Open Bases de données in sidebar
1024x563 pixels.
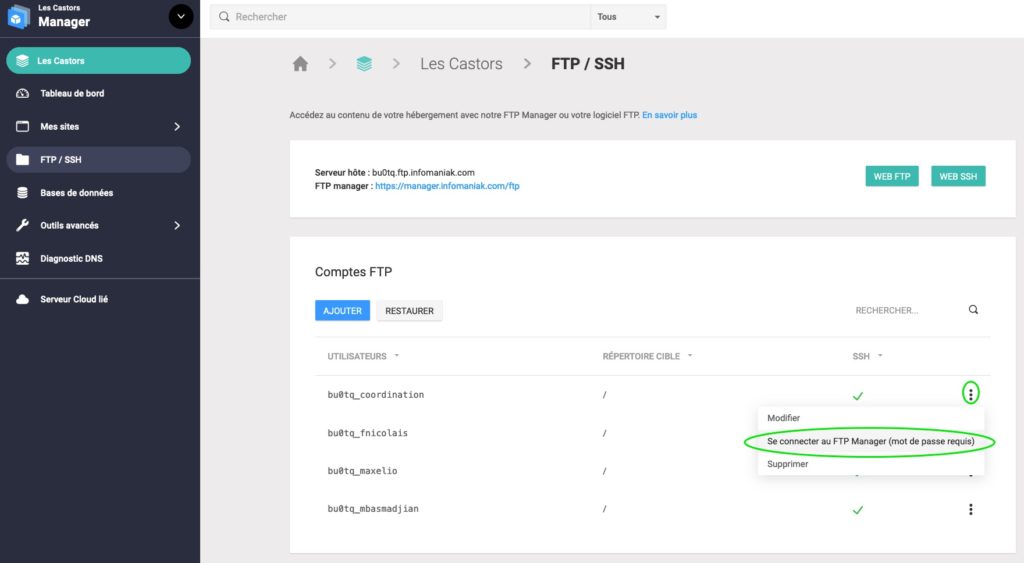[76, 193]
